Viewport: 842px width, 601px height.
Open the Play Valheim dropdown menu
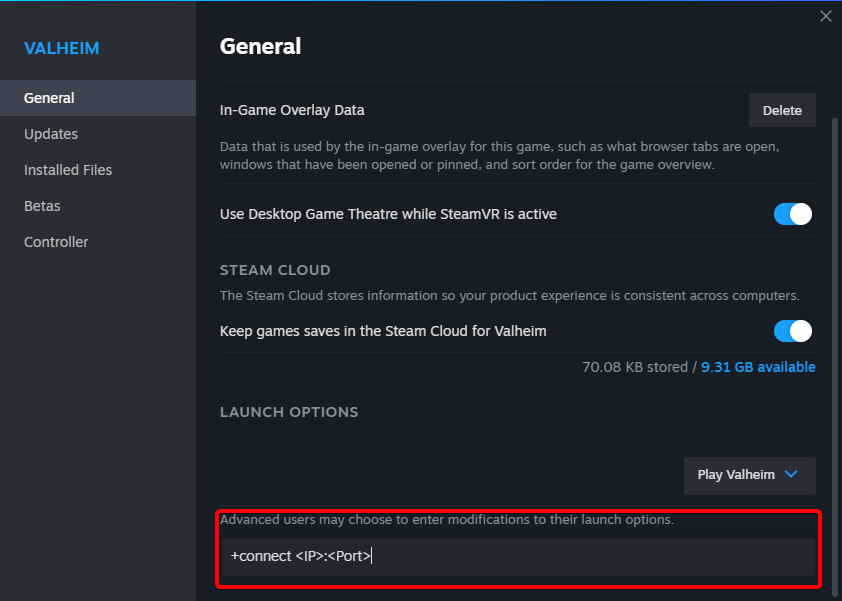(x=749, y=475)
